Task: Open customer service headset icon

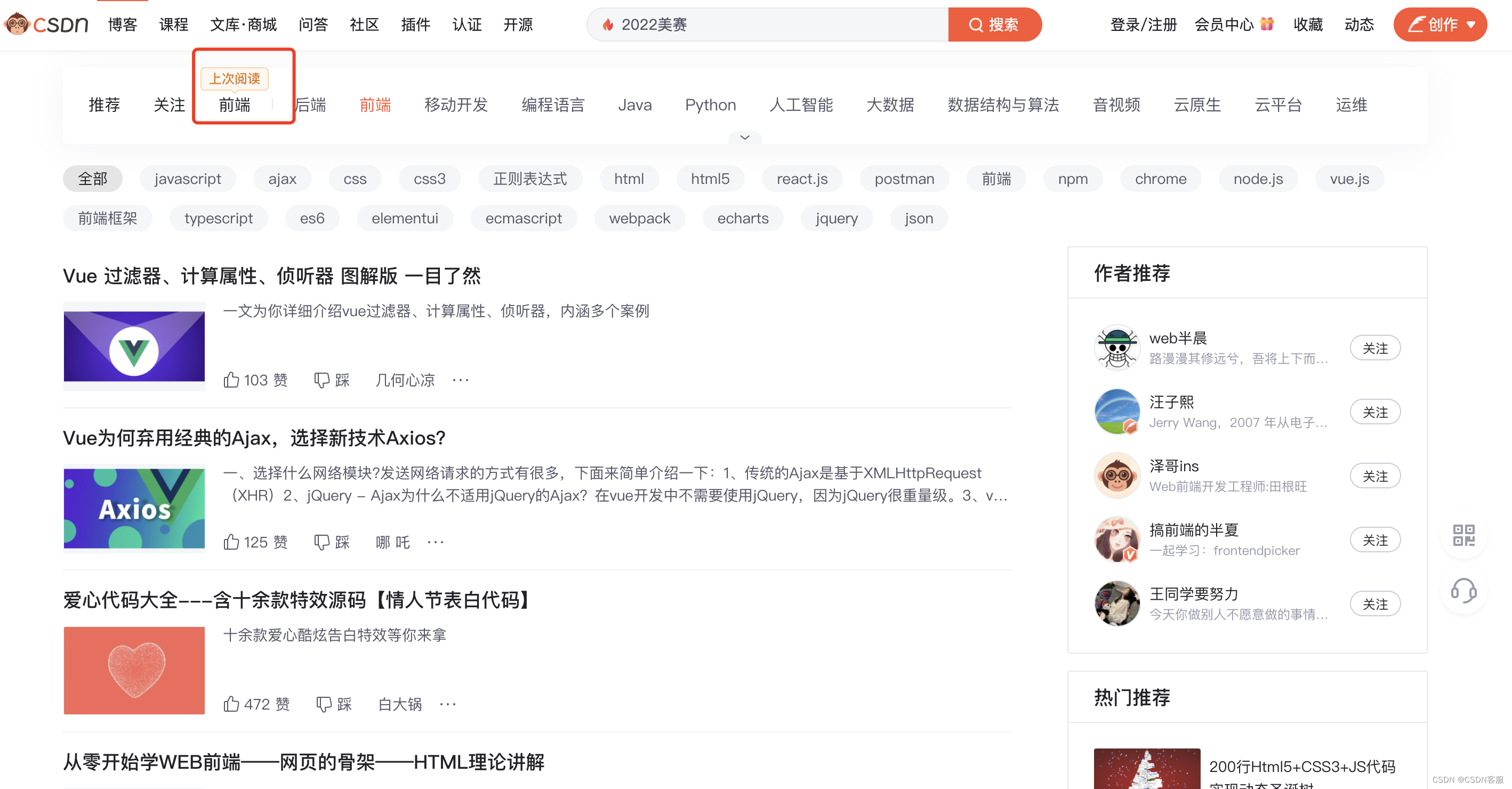Action: pos(1463,591)
